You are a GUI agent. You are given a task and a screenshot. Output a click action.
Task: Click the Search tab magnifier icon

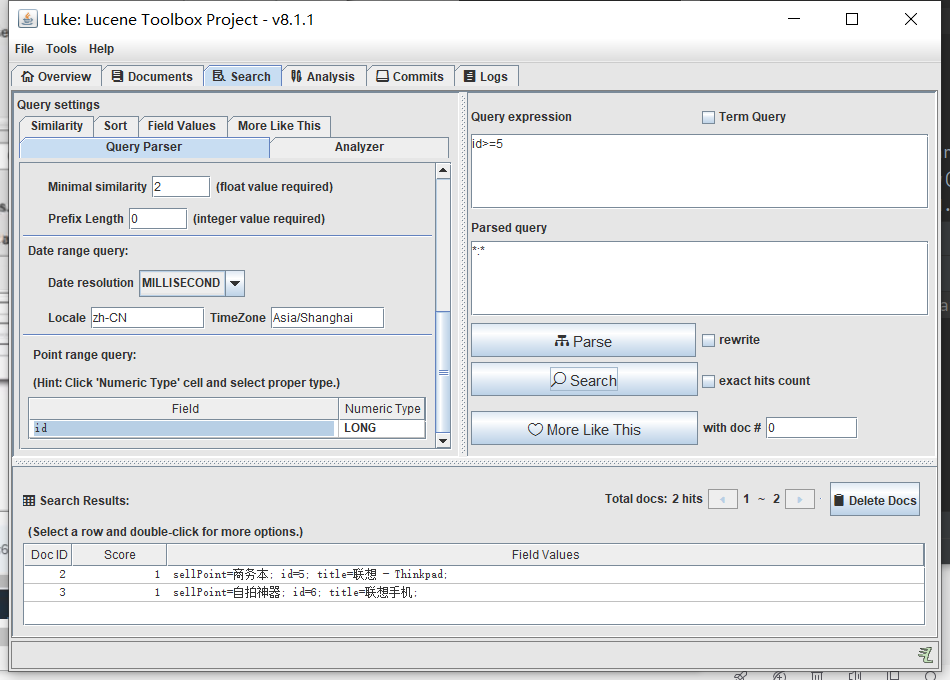point(219,76)
